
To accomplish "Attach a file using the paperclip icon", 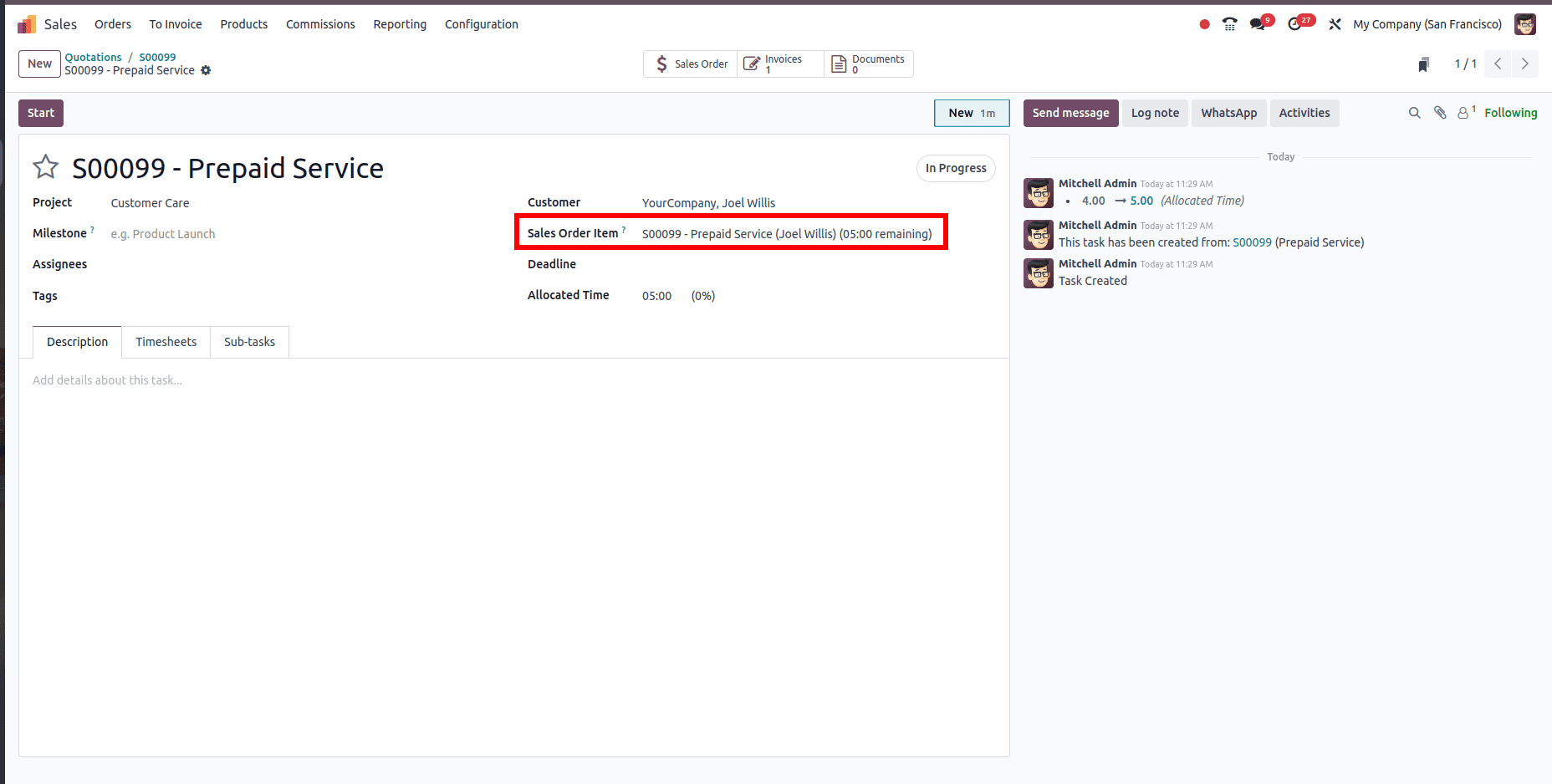I will click(1440, 112).
